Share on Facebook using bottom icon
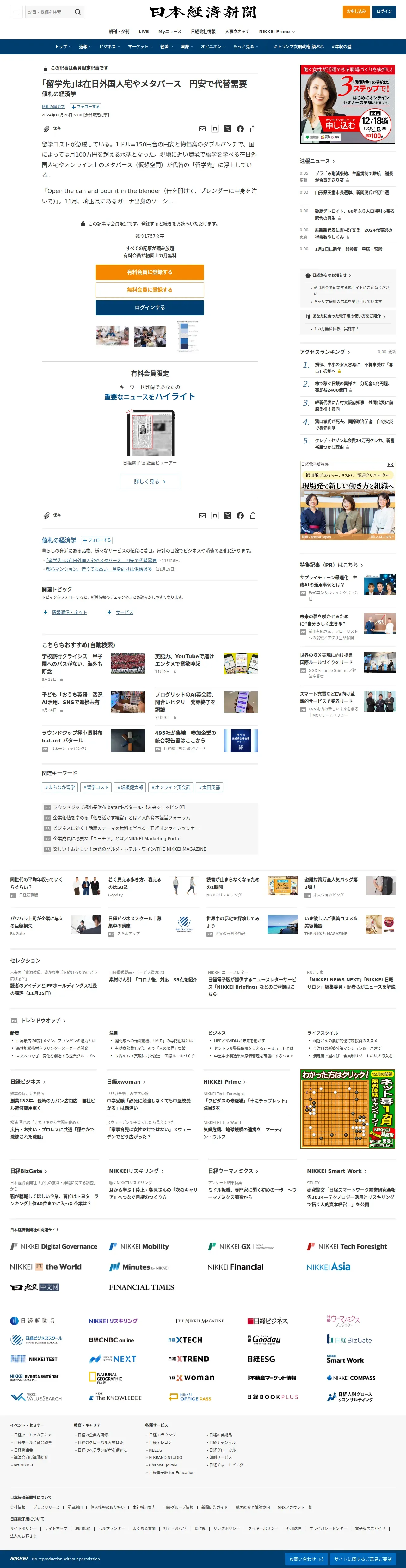406x1568 pixels. click(x=240, y=516)
